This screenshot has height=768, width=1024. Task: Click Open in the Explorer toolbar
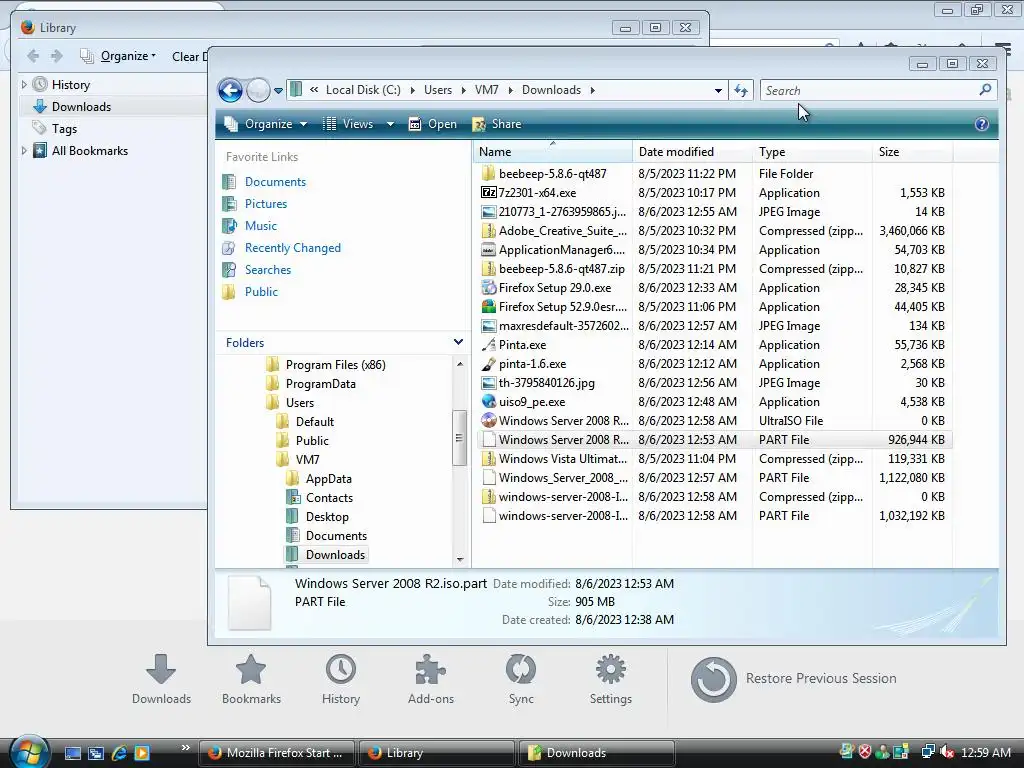[432, 124]
